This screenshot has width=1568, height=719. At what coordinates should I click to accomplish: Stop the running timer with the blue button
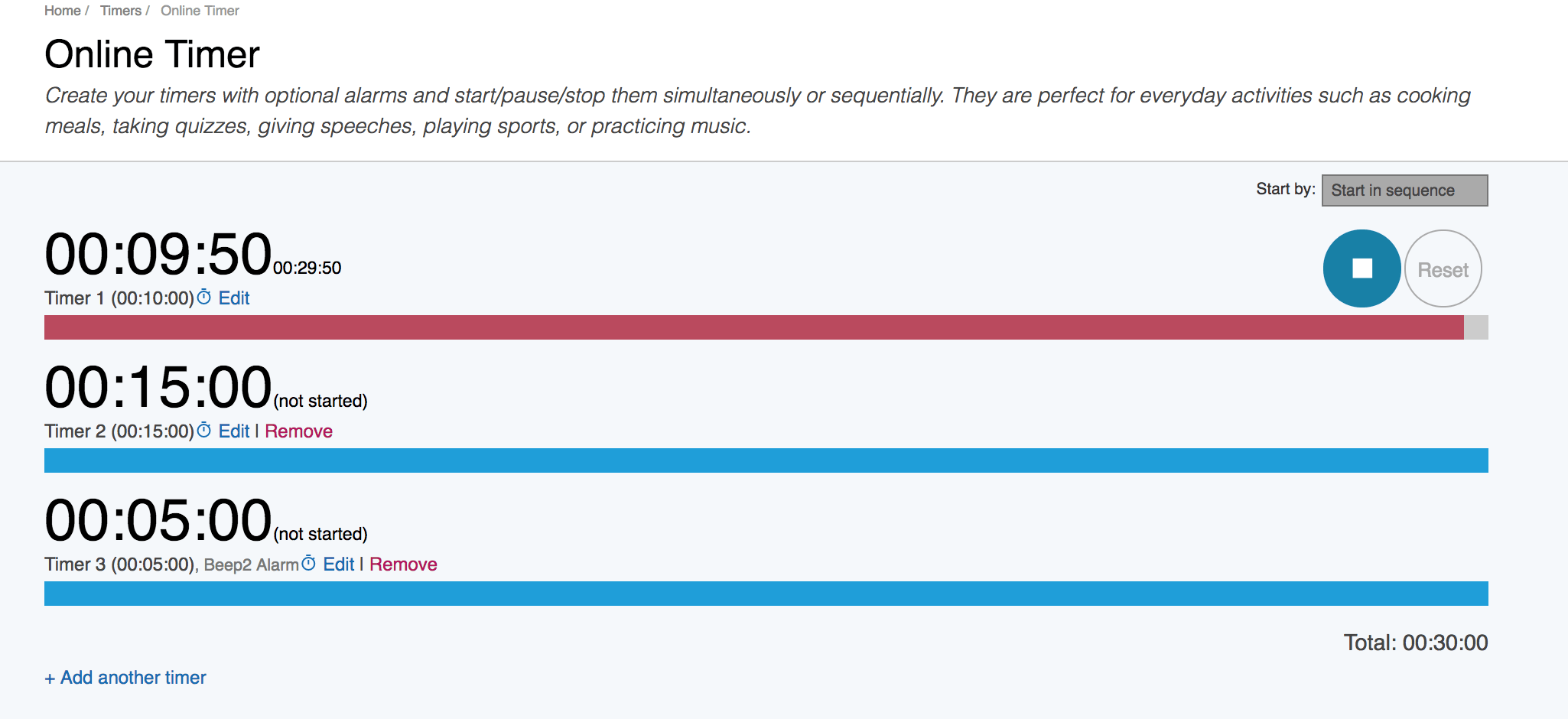(x=1361, y=268)
